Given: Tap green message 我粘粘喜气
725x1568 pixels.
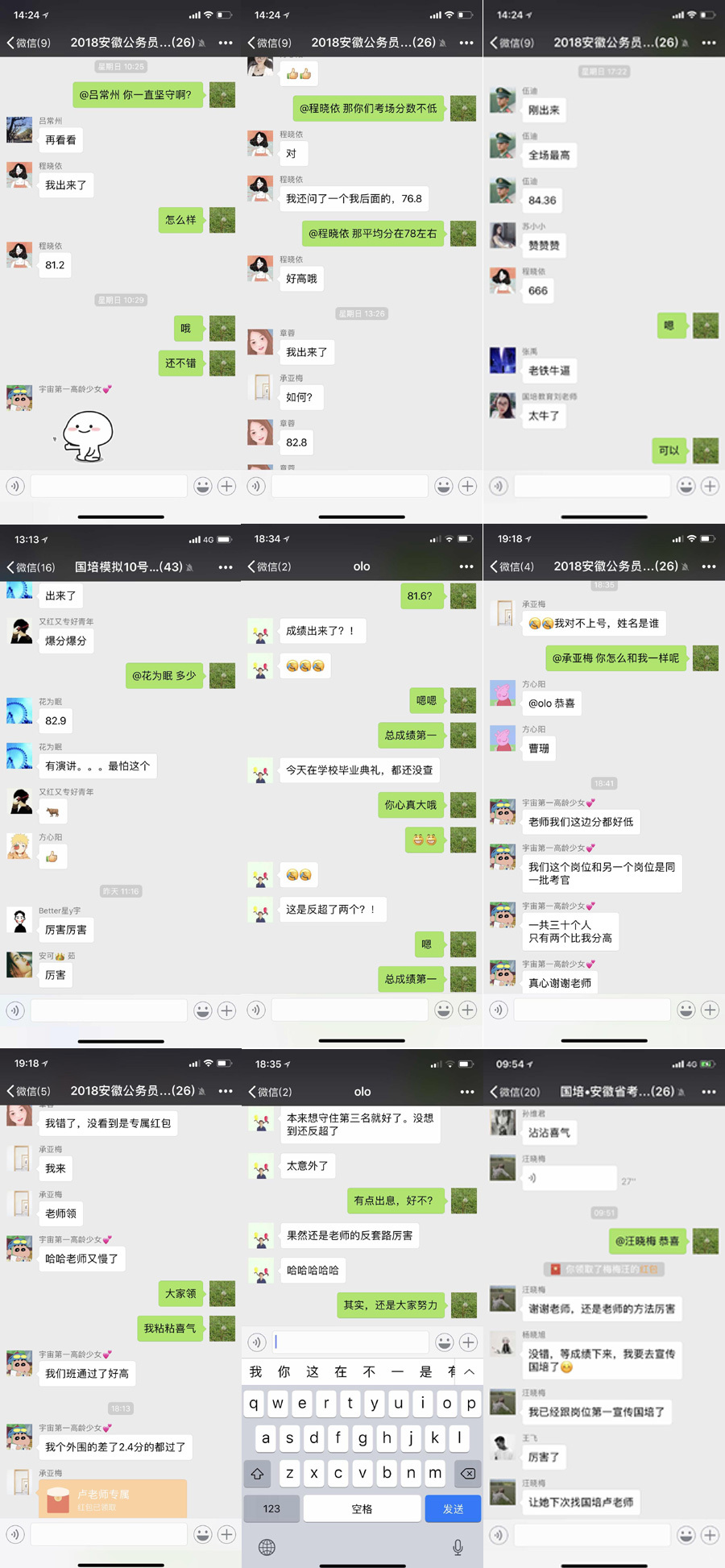Looking at the screenshot, I should click(x=170, y=1328).
